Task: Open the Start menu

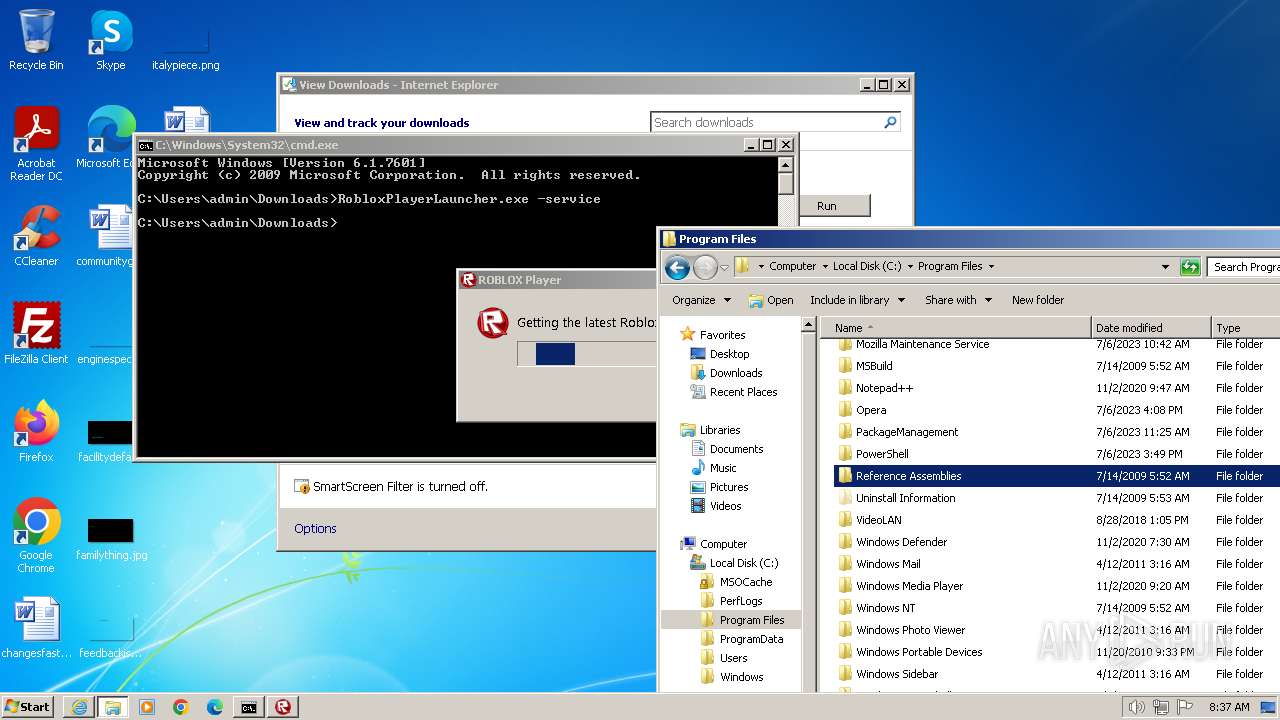Action: [x=28, y=707]
